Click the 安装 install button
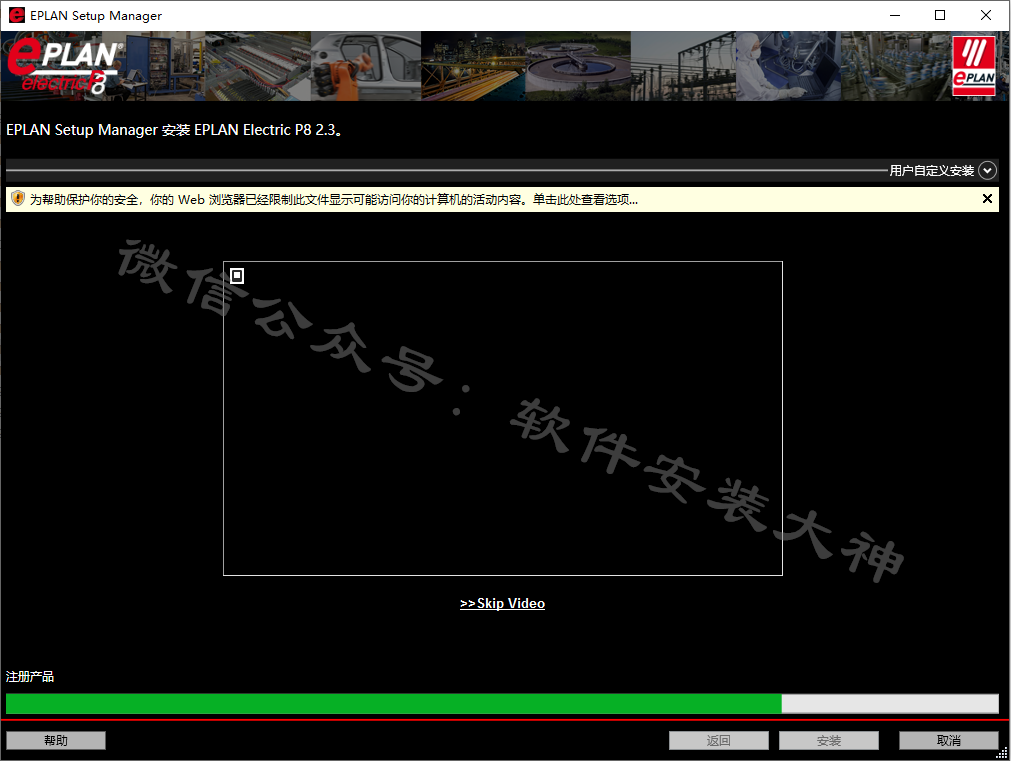 (829, 740)
